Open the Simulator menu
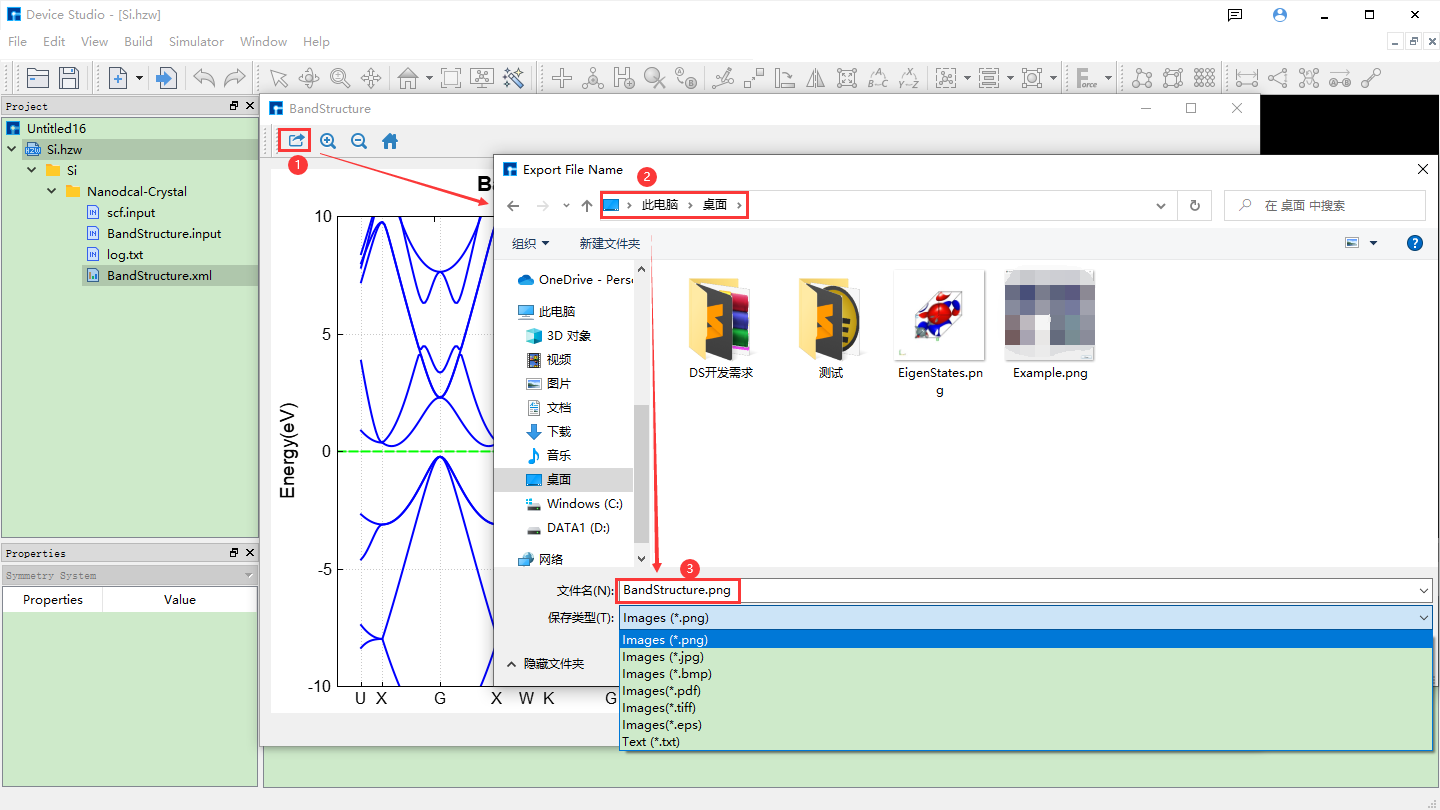Image resolution: width=1440 pixels, height=810 pixels. point(196,42)
